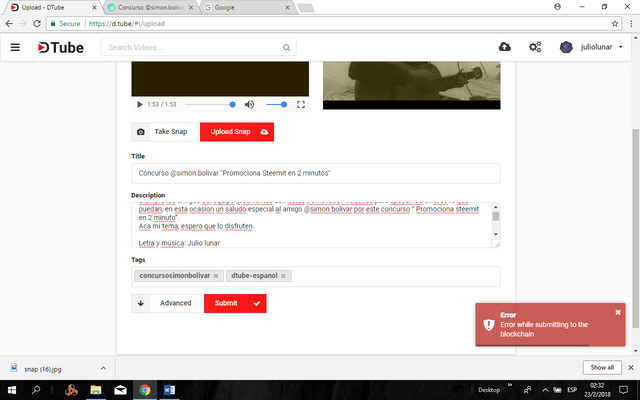Viewport: 640px width, 400px height.
Task: Switch to the Concurso @simon.bolivar tab
Action: (150, 7)
